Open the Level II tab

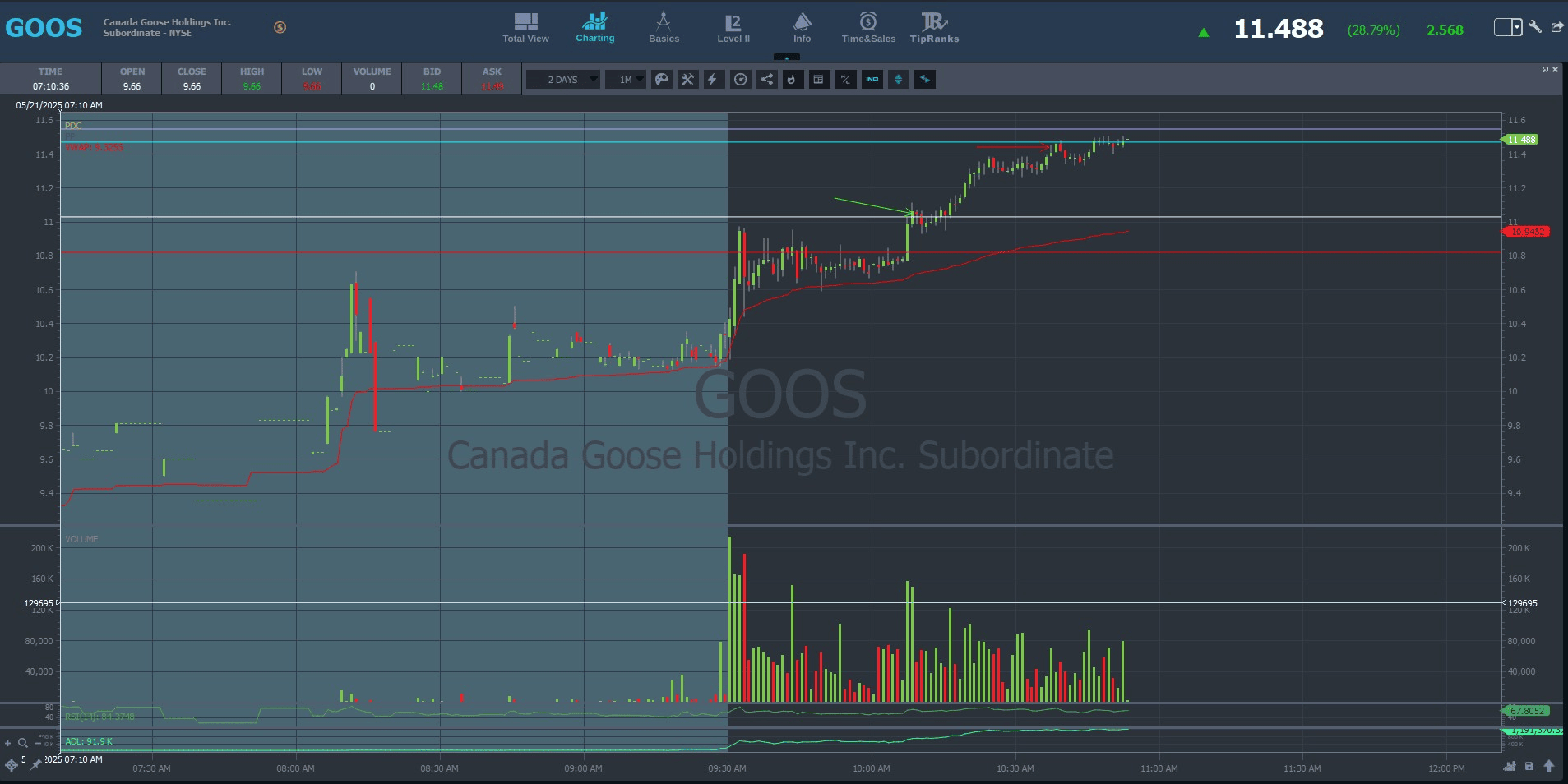[733, 27]
